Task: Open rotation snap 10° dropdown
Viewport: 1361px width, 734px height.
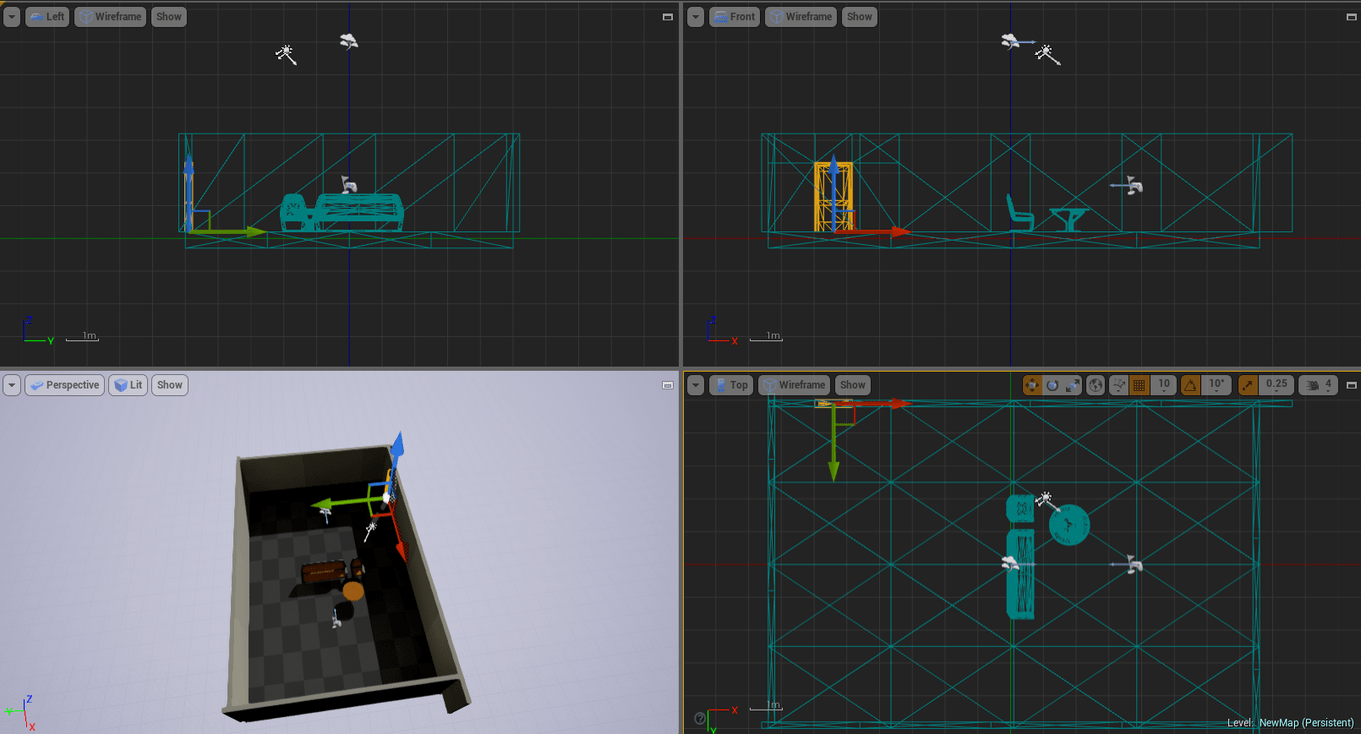Action: [1216, 385]
